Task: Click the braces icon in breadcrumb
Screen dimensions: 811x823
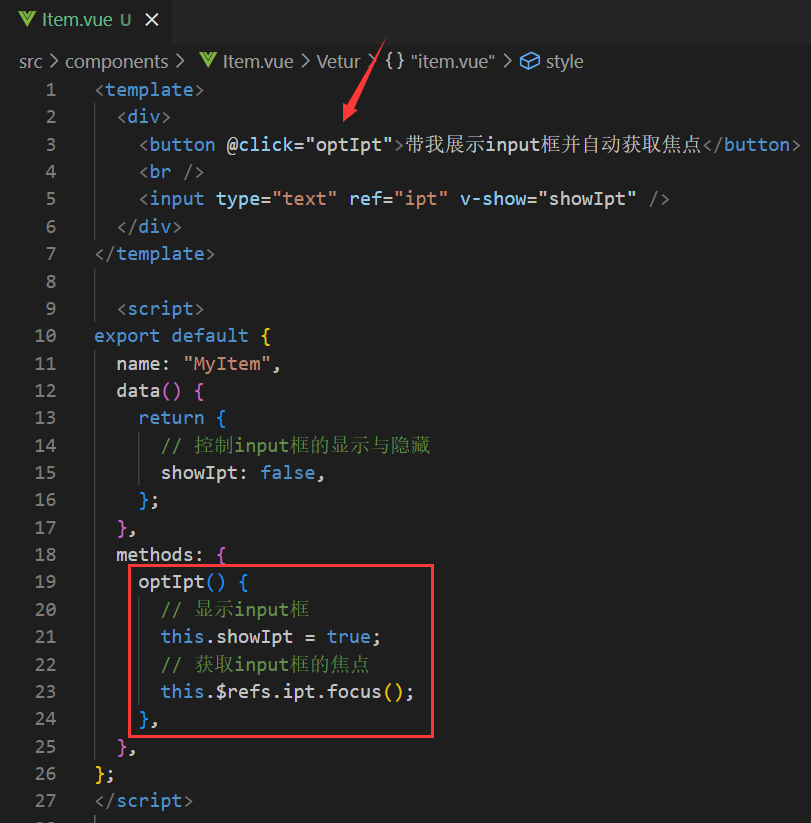Action: coord(394,61)
